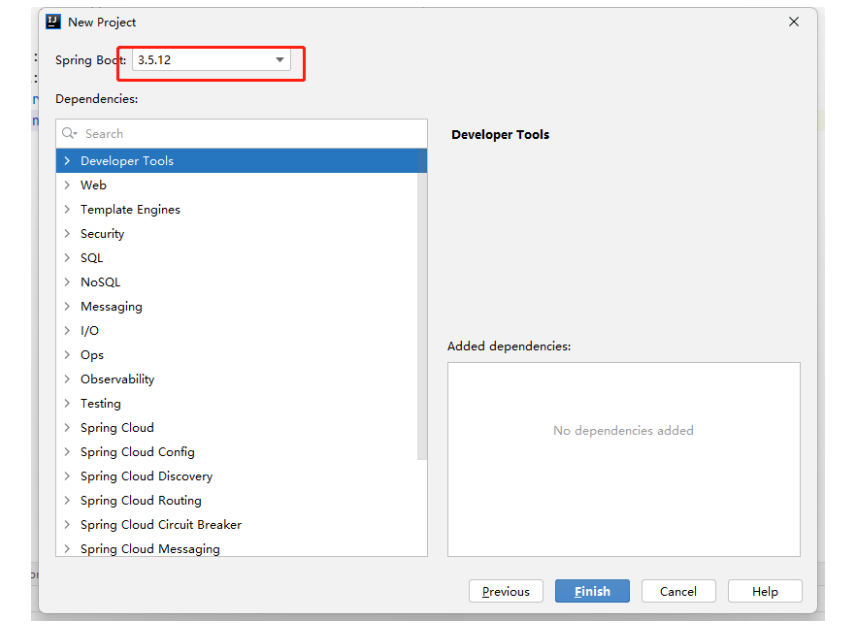863x635 pixels.
Task: Expand the Developer Tools chevron
Action: point(67,161)
